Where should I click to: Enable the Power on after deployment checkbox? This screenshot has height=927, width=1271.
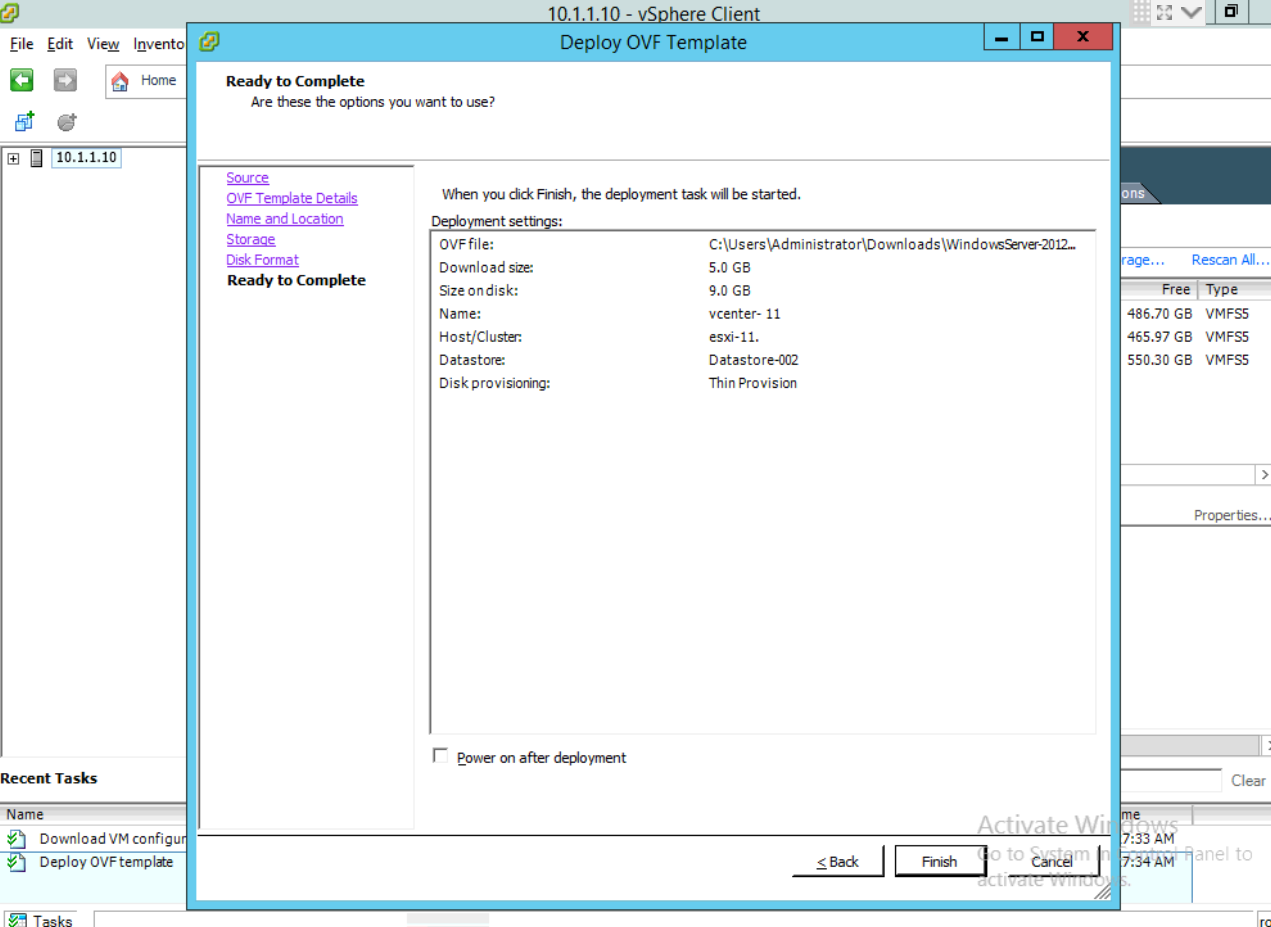[440, 756]
